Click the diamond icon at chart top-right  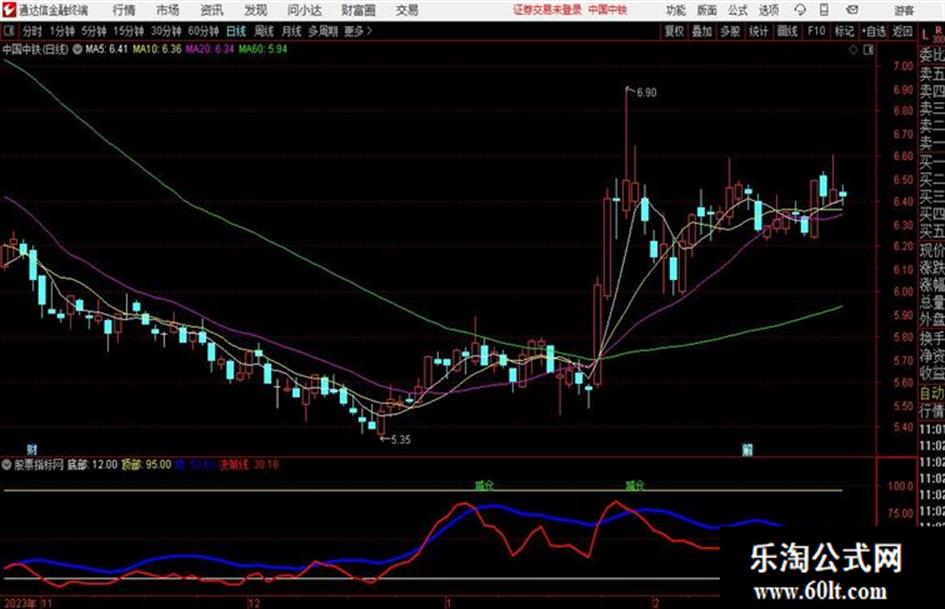coord(853,50)
